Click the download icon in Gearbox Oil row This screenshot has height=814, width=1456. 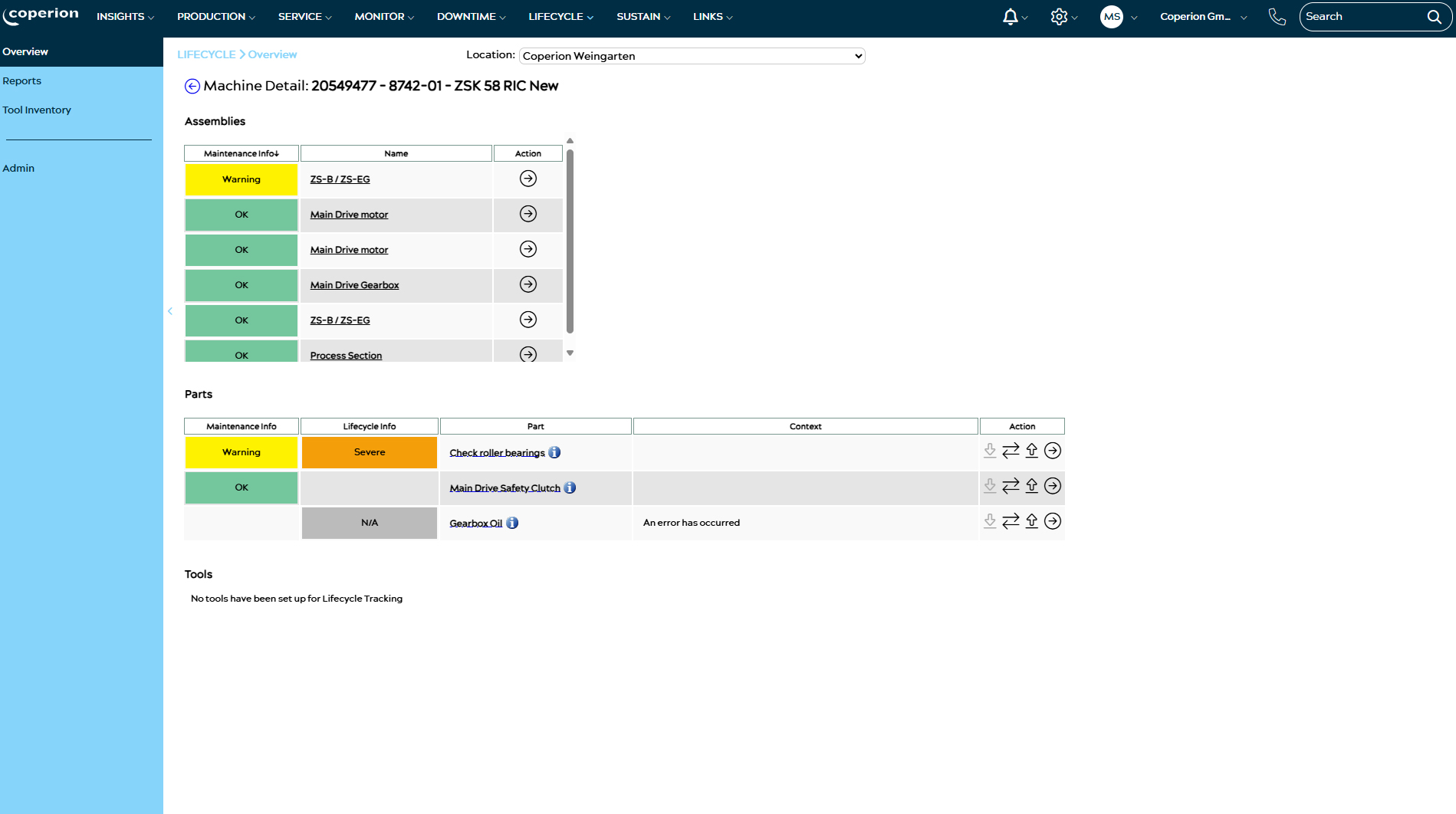[x=990, y=521]
